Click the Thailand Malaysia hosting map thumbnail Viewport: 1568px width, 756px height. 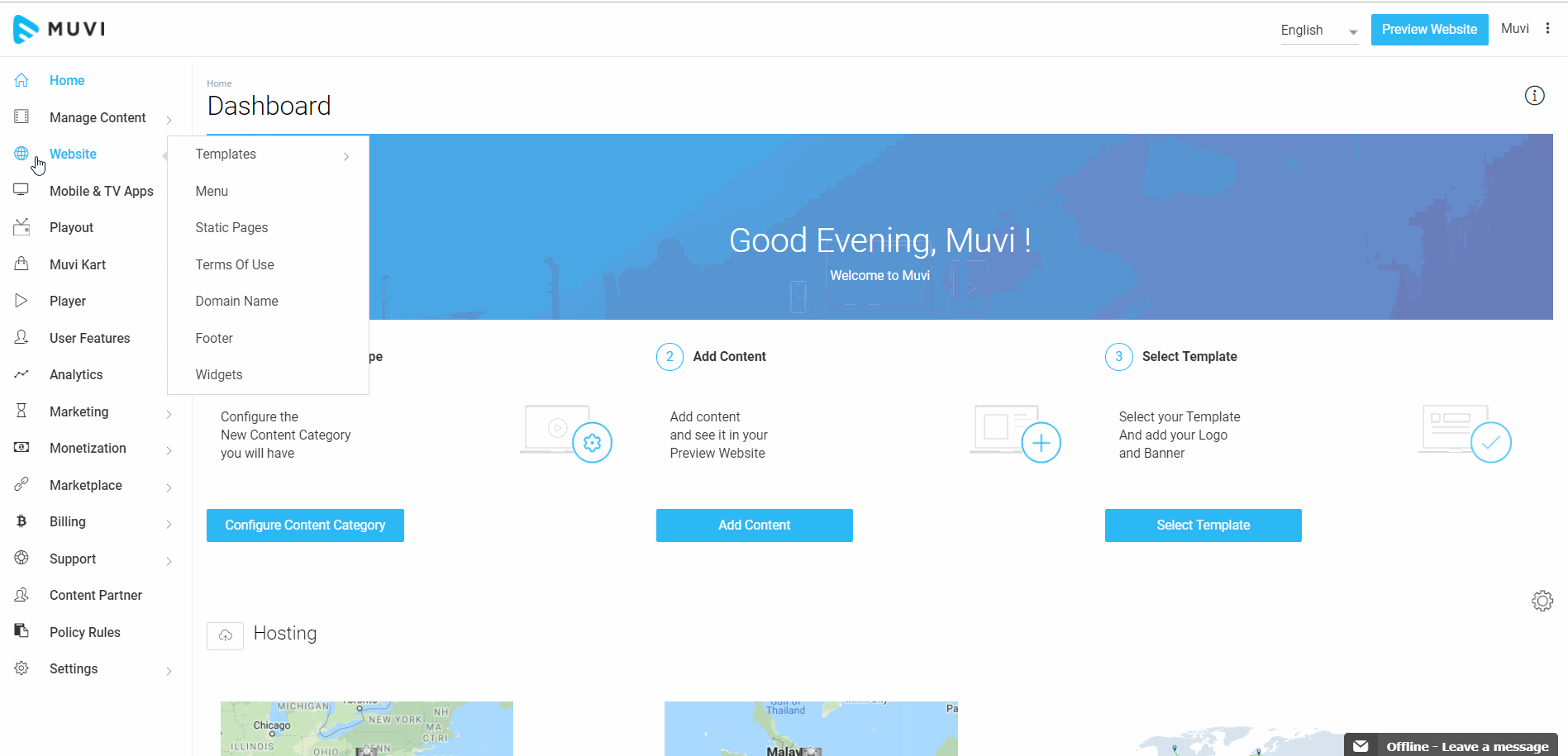pos(811,729)
